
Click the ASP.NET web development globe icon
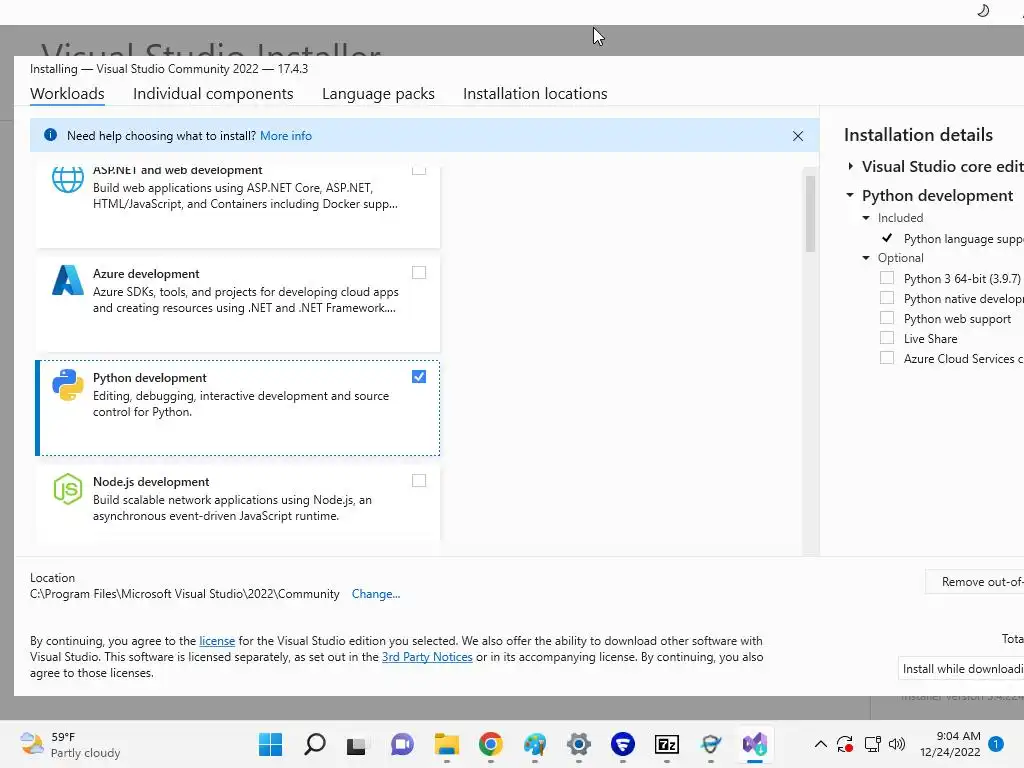click(68, 178)
